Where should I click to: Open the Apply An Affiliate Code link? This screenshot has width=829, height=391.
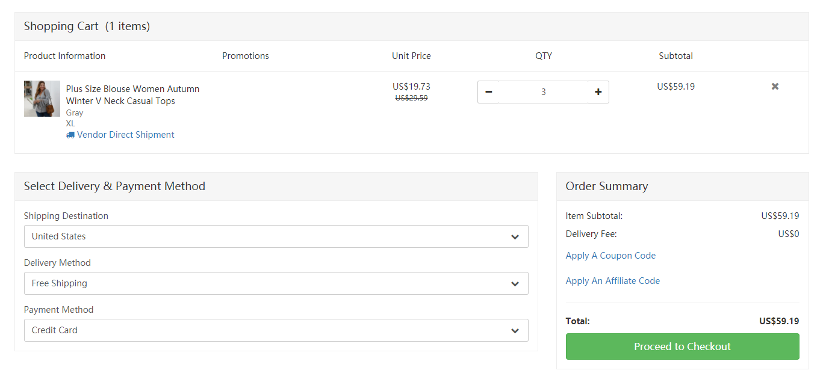tap(612, 281)
